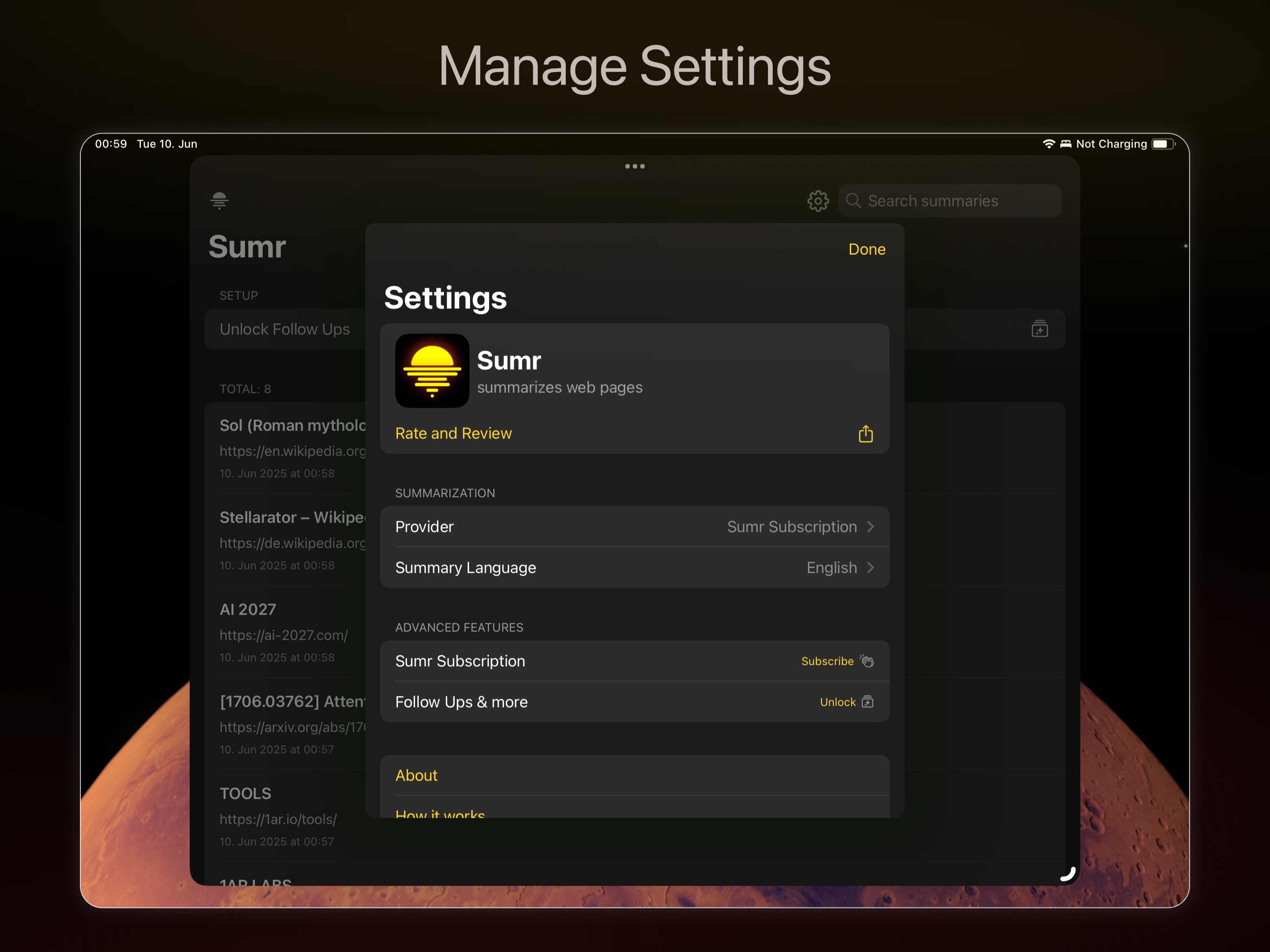Viewport: 1270px width, 952px height.
Task: Open the Sol (Roman mythology) summary
Action: click(x=285, y=448)
